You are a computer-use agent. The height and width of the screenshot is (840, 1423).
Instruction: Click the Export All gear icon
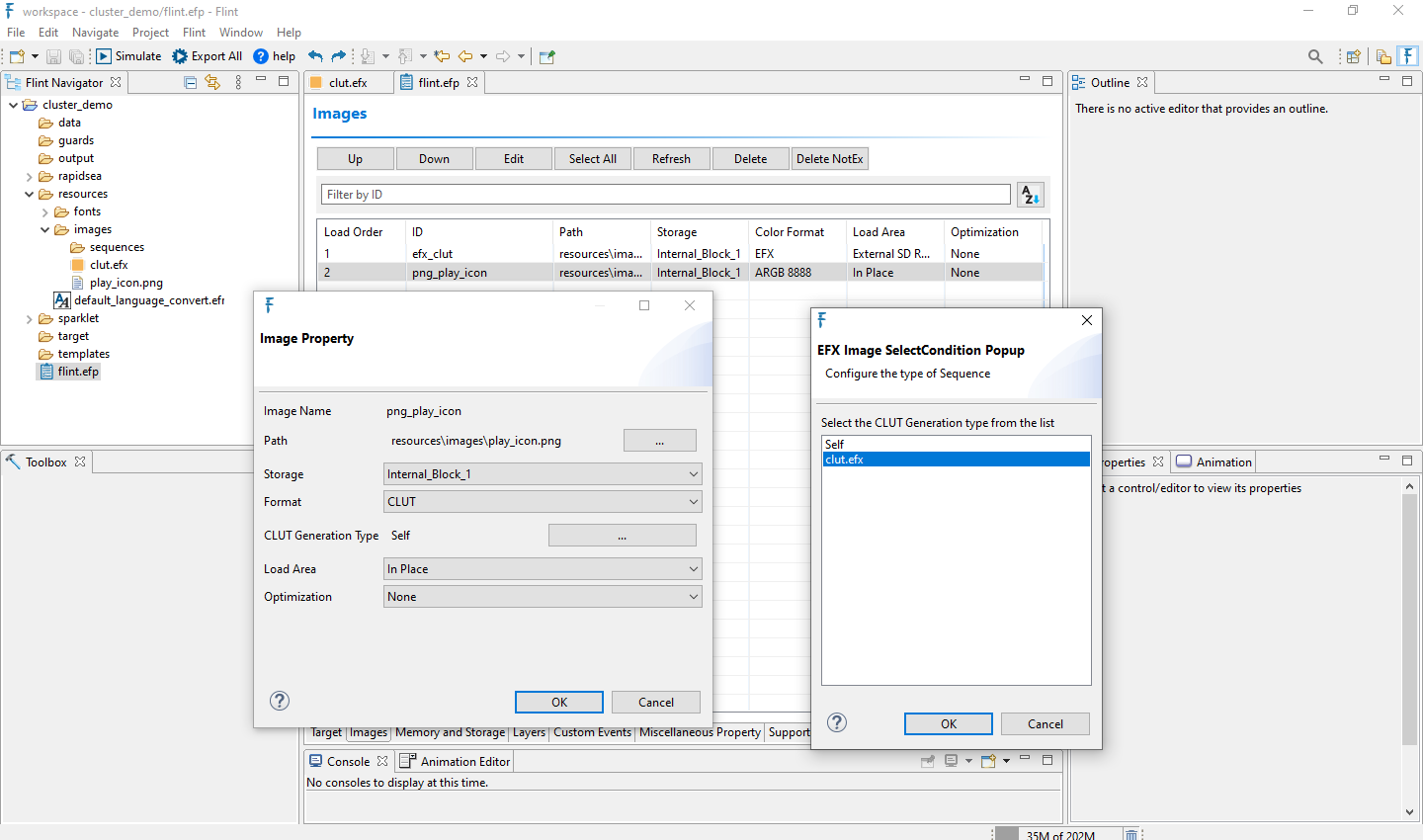(x=180, y=56)
